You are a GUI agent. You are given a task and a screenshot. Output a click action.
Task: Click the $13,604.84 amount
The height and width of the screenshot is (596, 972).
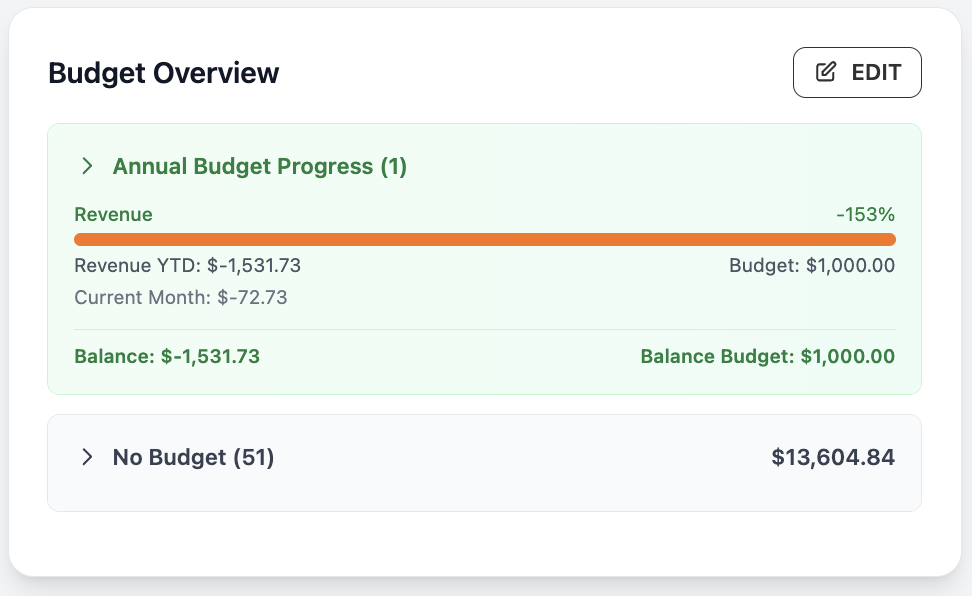point(833,457)
